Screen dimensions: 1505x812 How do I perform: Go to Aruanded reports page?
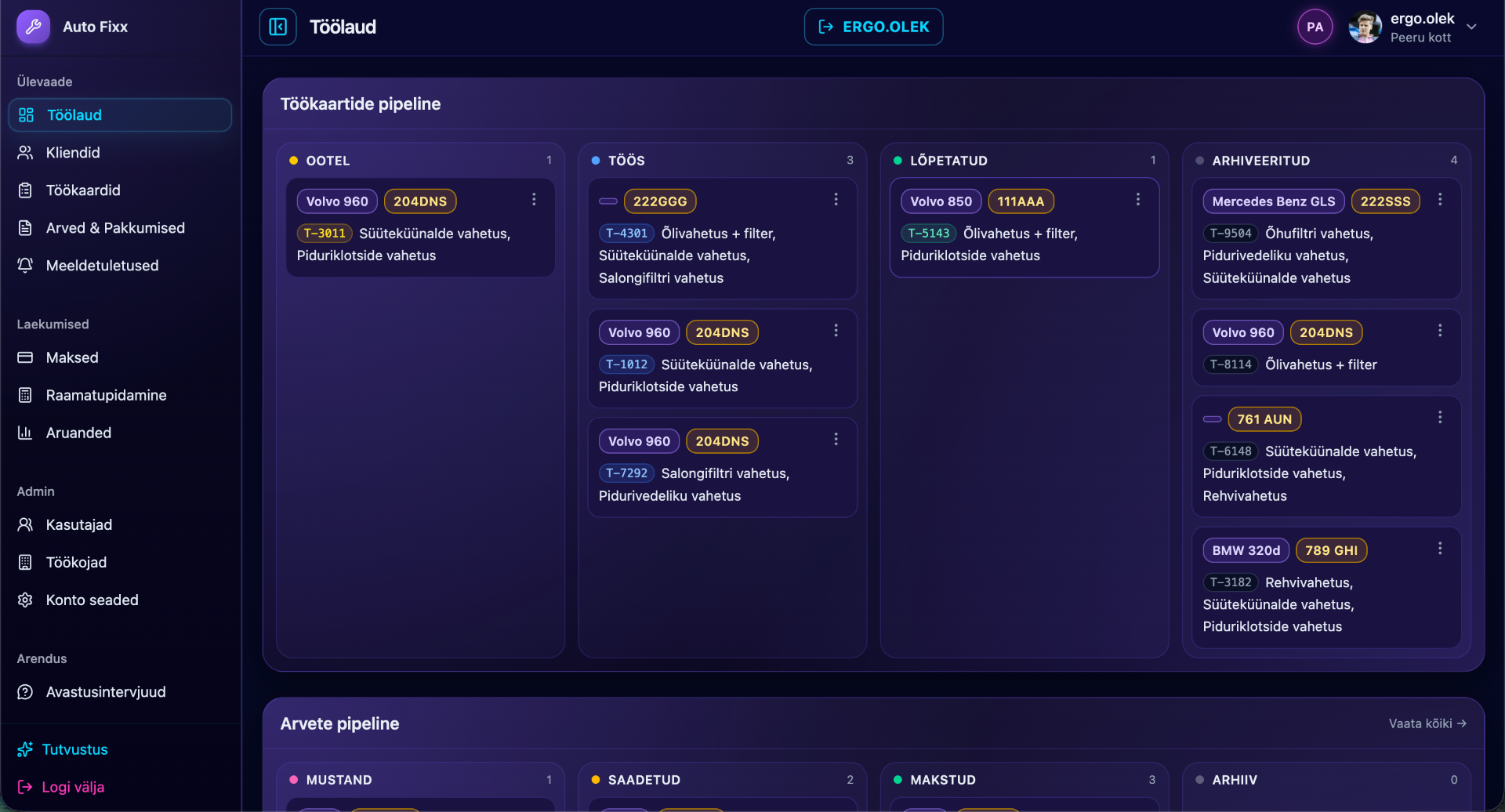point(120,433)
